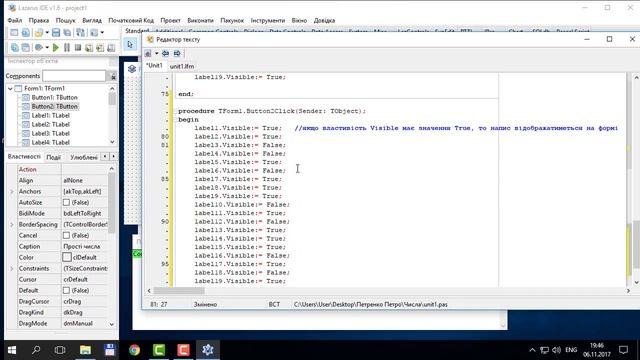Jump forward in text editor history
The height and width of the screenshot is (360, 640).
coord(177,53)
